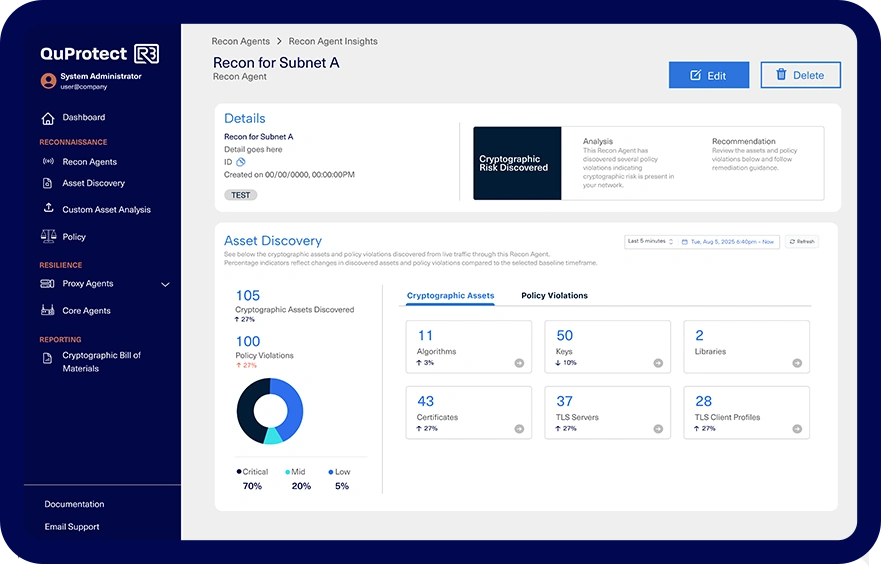The width and height of the screenshot is (881, 570).
Task: Open Asset Discovery sidebar item
Action: click(93, 183)
